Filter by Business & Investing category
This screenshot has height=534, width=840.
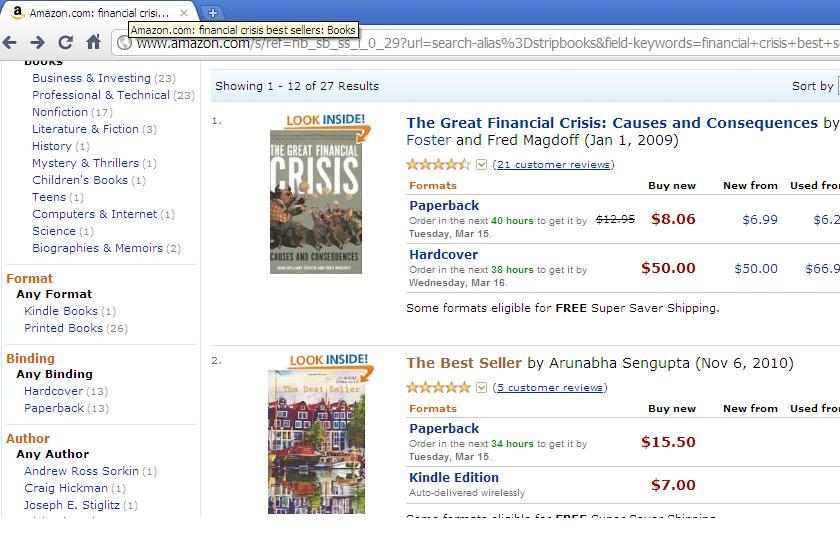(91, 78)
